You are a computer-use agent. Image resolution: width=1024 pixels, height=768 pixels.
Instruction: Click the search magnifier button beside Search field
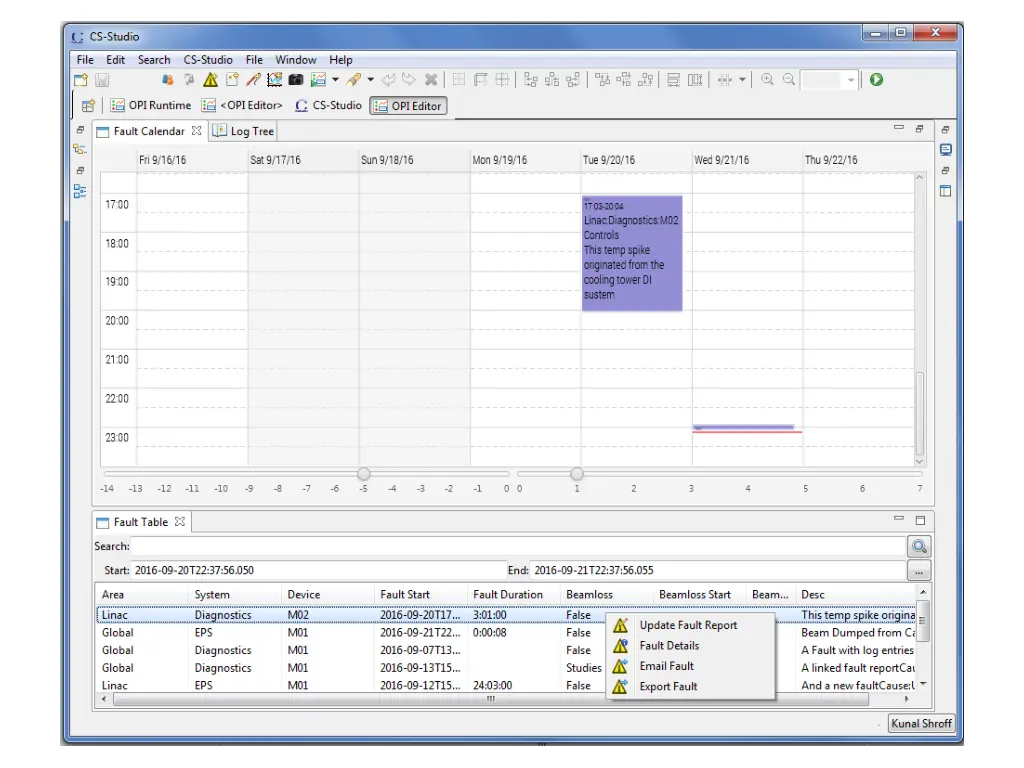coord(919,546)
